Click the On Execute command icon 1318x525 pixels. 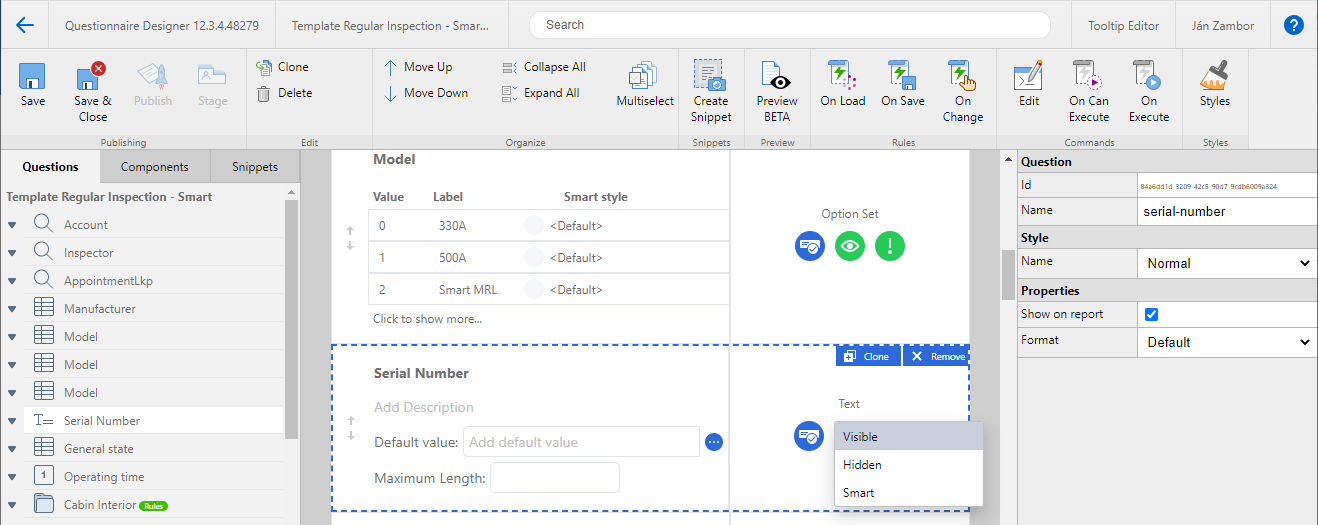1148,76
